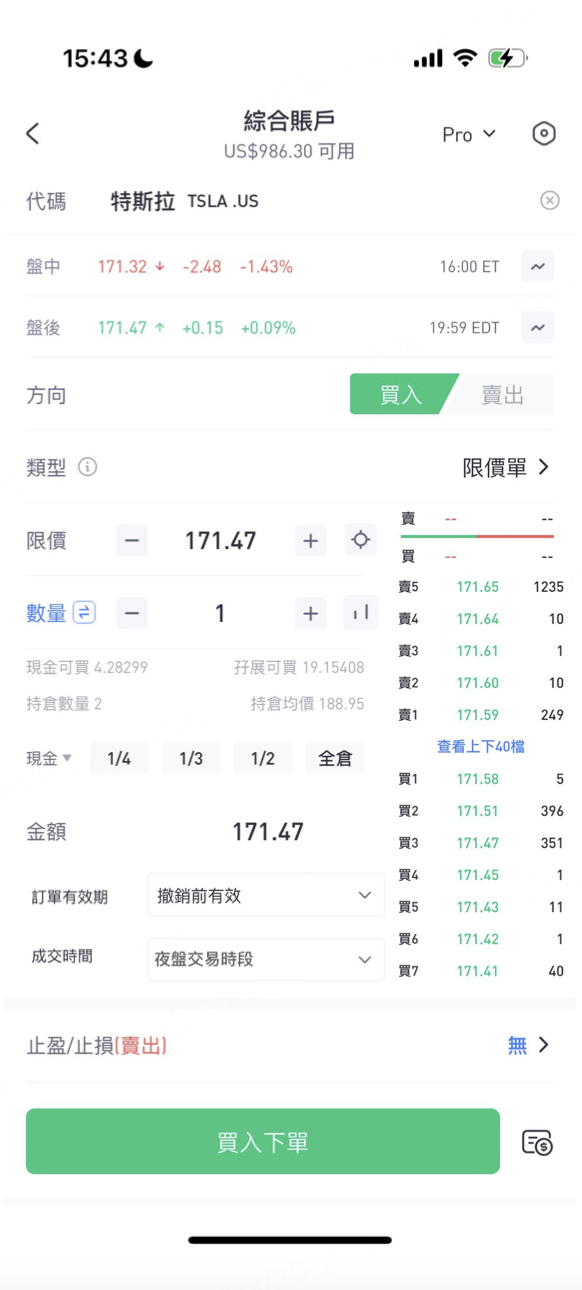Tap the back arrow icon
Viewport: 582px width, 1290px height.
pyautogui.click(x=33, y=133)
